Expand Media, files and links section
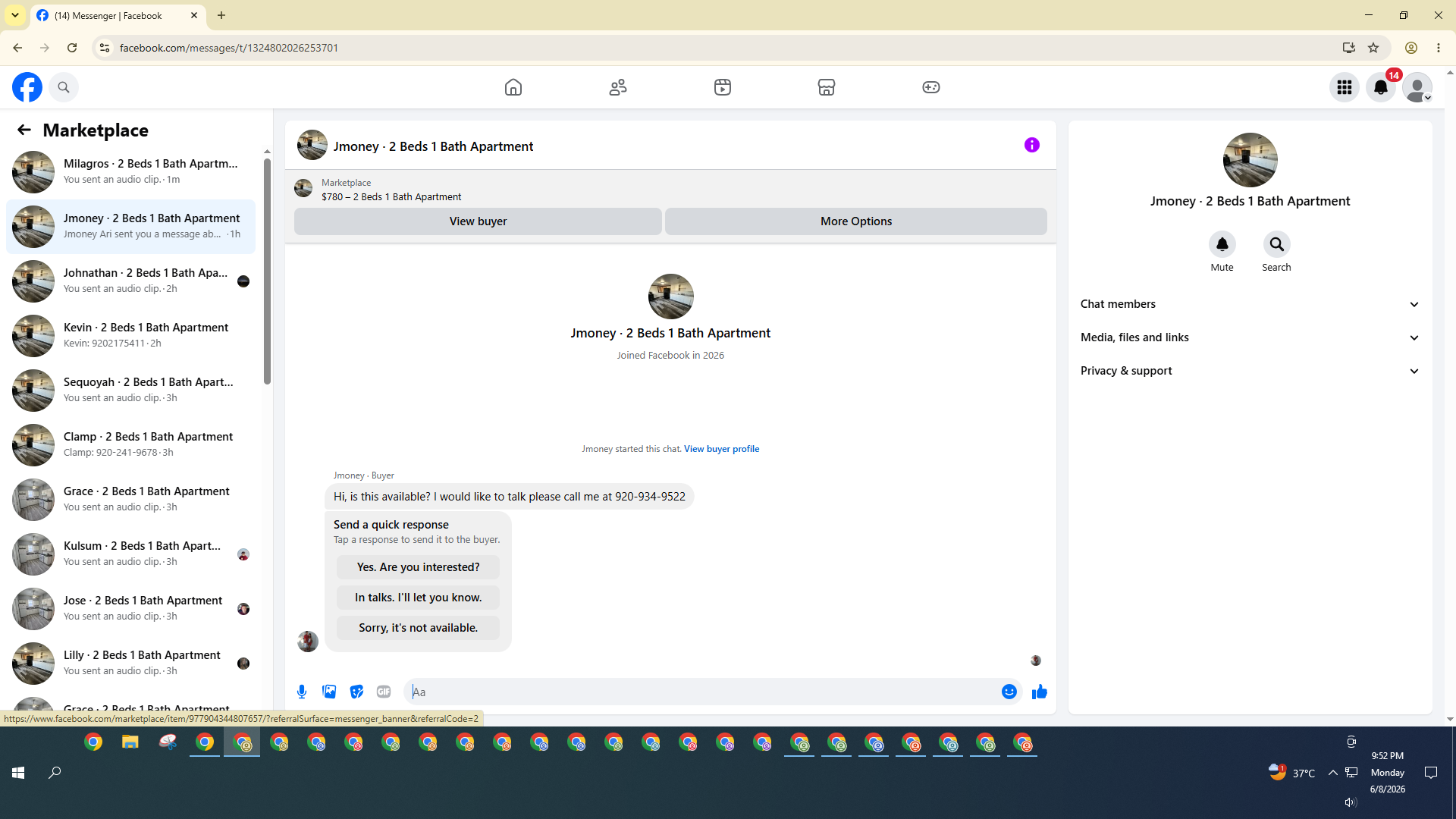The height and width of the screenshot is (819, 1456). 1250,337
